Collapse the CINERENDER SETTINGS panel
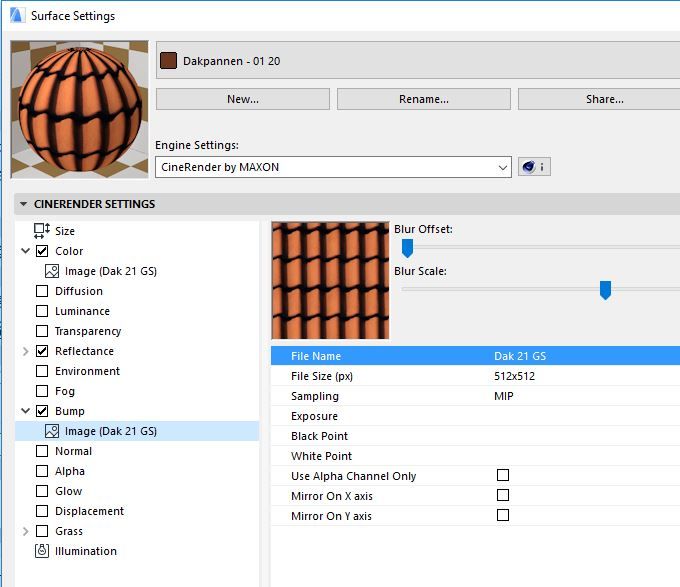The width and height of the screenshot is (680, 587). [23, 204]
